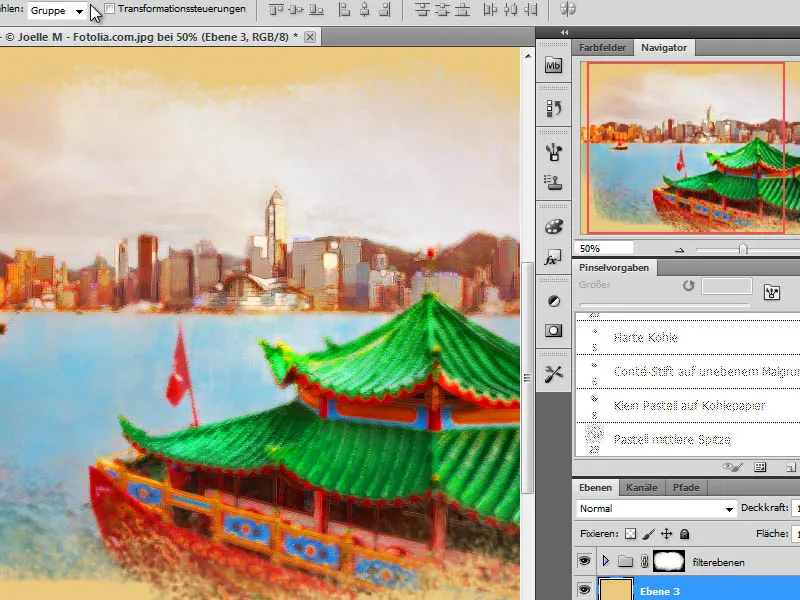The image size is (800, 600).
Task: Toggle lock all for layer
Action: tap(685, 534)
